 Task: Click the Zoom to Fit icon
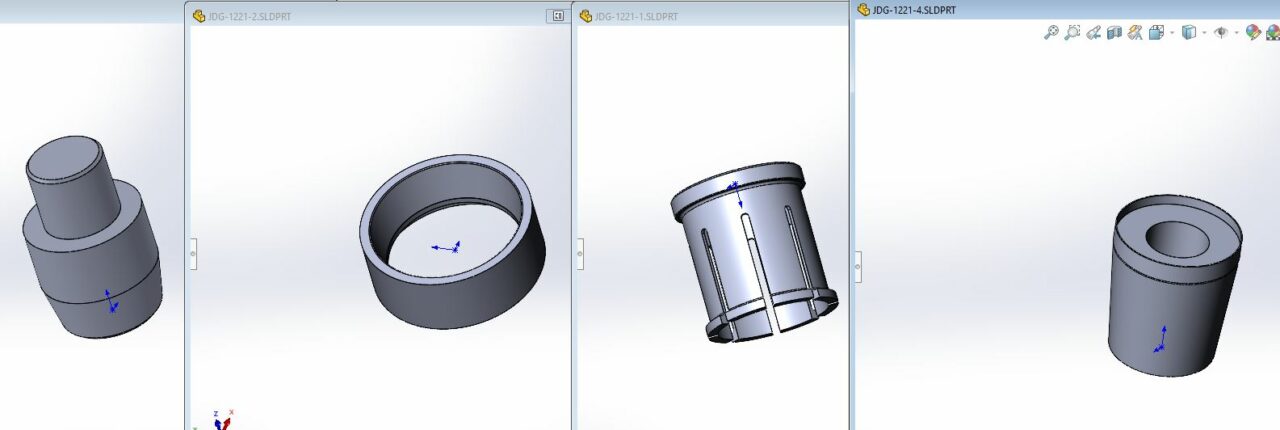(x=1051, y=32)
